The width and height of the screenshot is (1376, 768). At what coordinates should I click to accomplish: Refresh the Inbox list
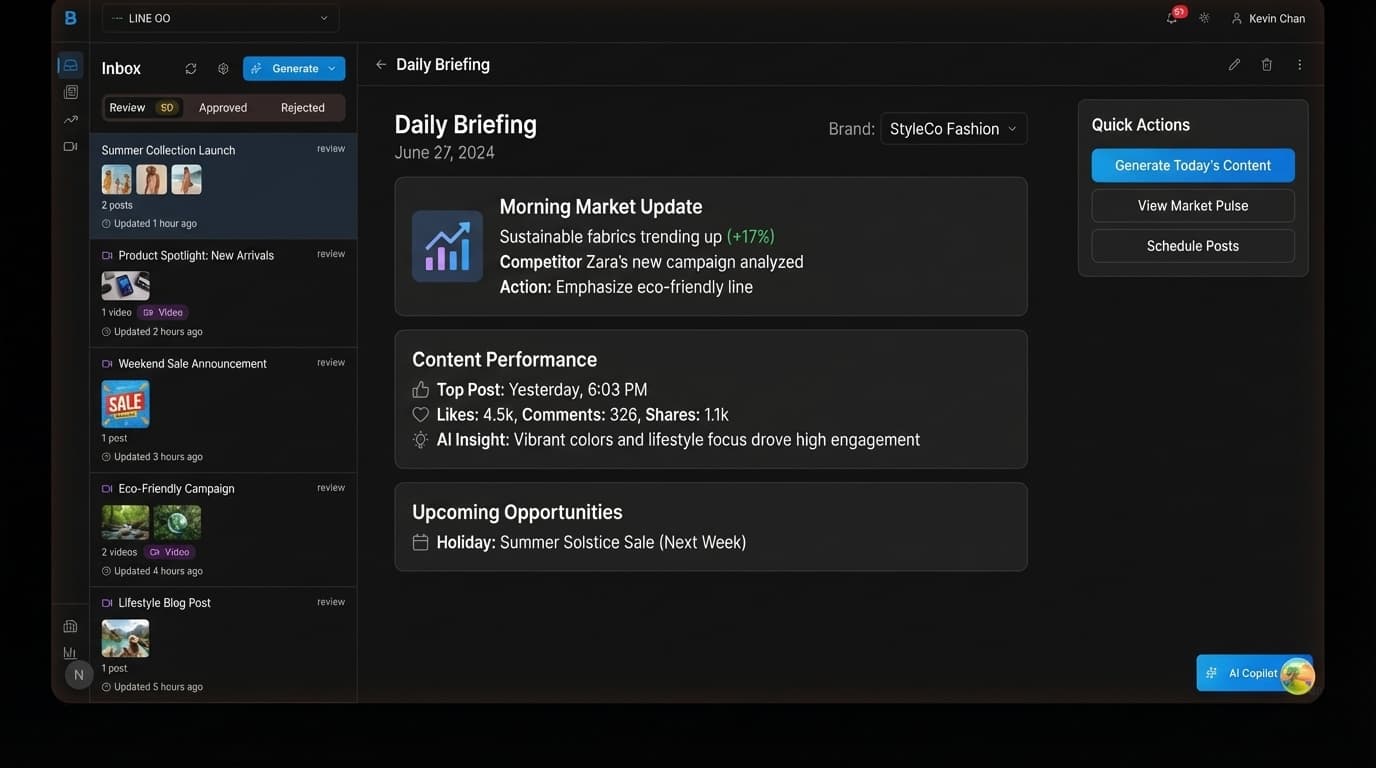190,68
